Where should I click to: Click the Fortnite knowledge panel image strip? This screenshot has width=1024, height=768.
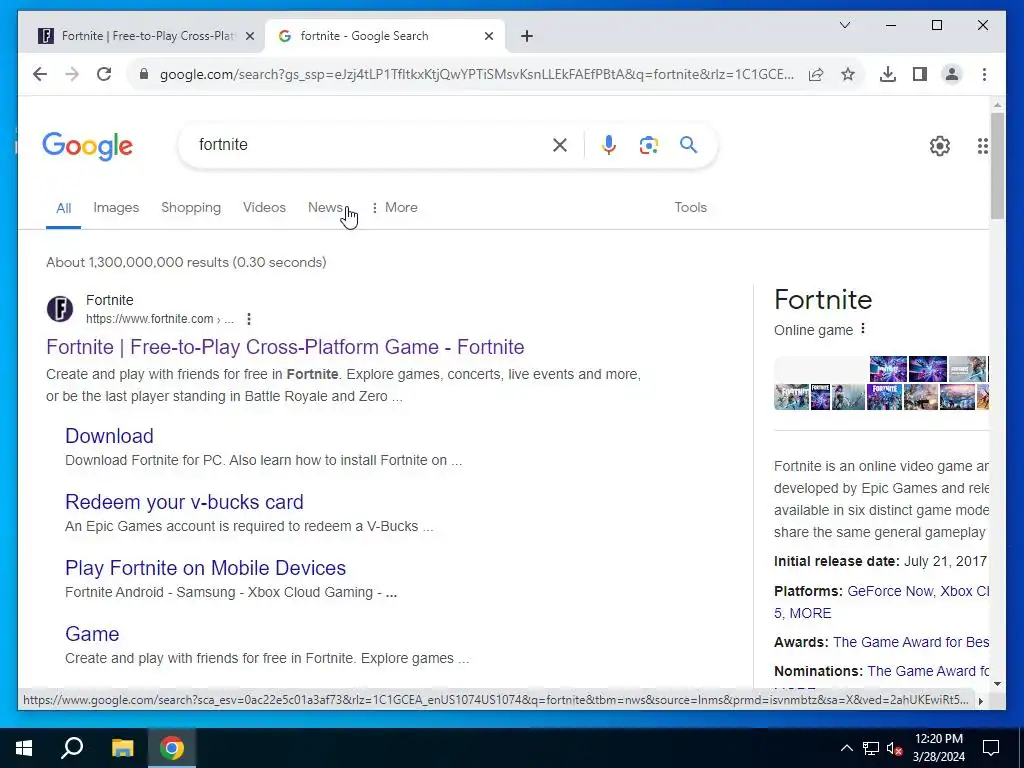[881, 383]
